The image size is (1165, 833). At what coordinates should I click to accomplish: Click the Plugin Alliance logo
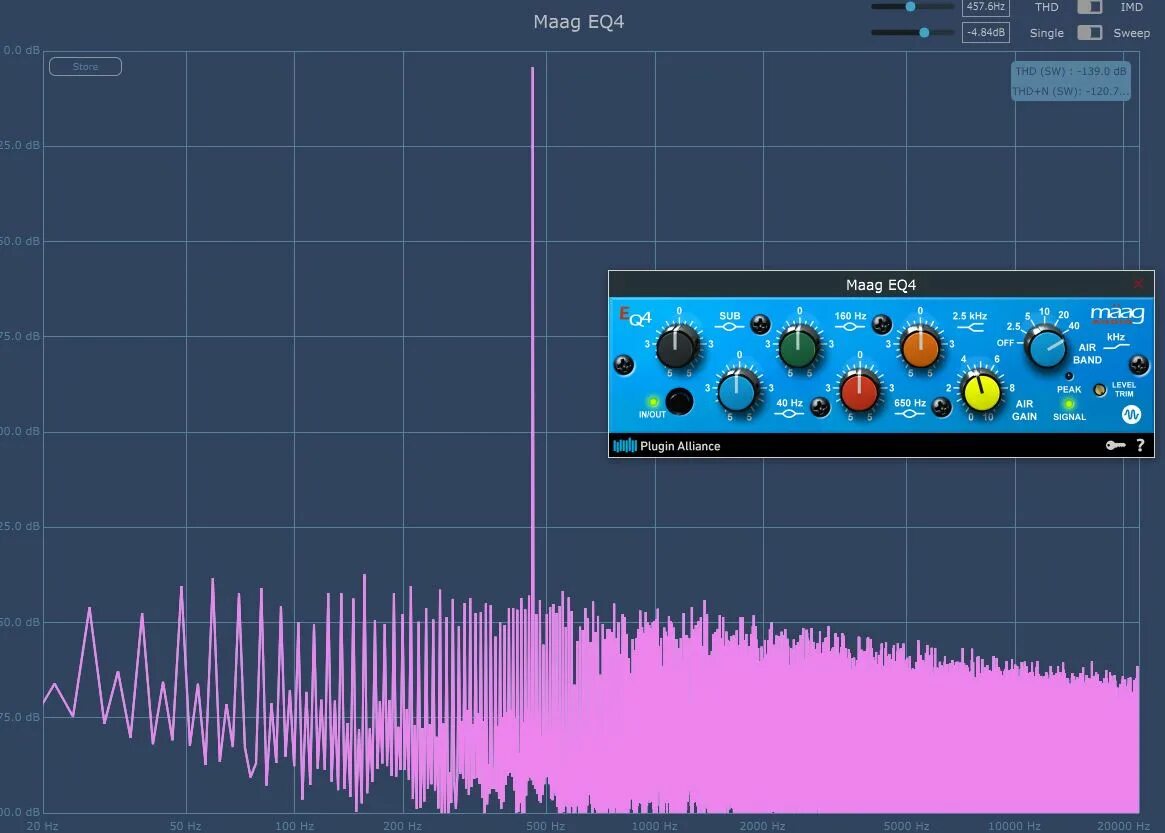[666, 446]
